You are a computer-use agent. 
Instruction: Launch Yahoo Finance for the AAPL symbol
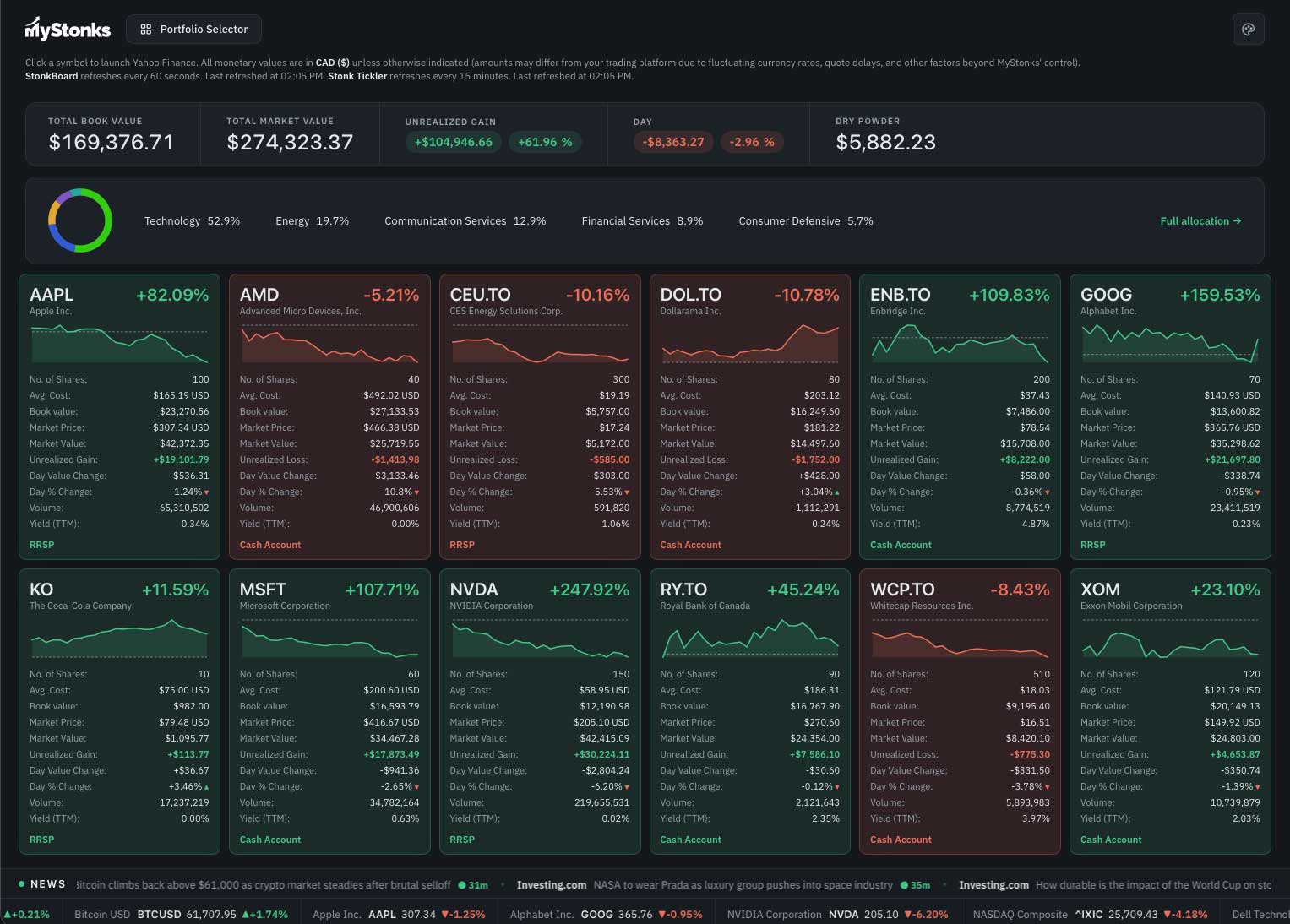(x=52, y=295)
